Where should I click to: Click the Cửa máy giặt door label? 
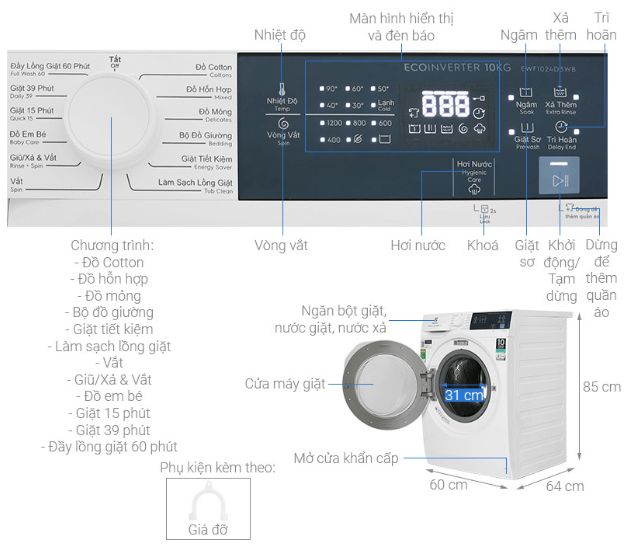pyautogui.click(x=285, y=384)
